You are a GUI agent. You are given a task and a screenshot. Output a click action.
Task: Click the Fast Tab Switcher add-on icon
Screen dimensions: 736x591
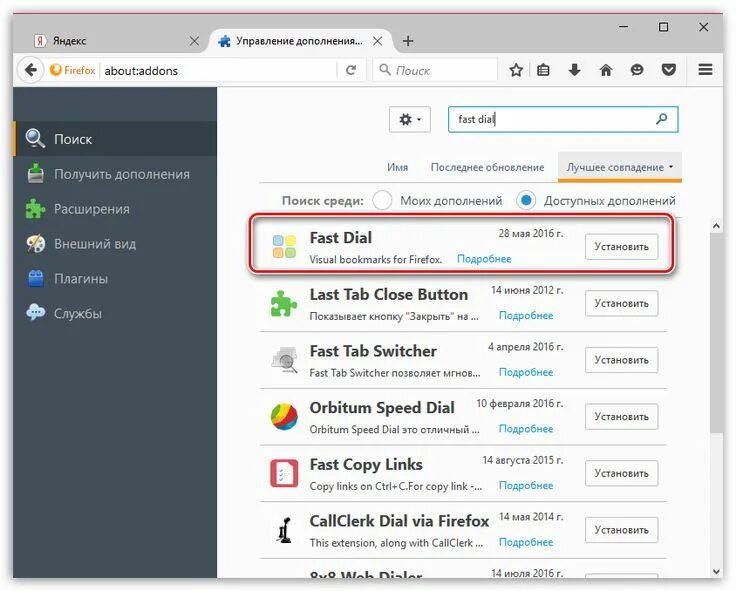click(284, 360)
